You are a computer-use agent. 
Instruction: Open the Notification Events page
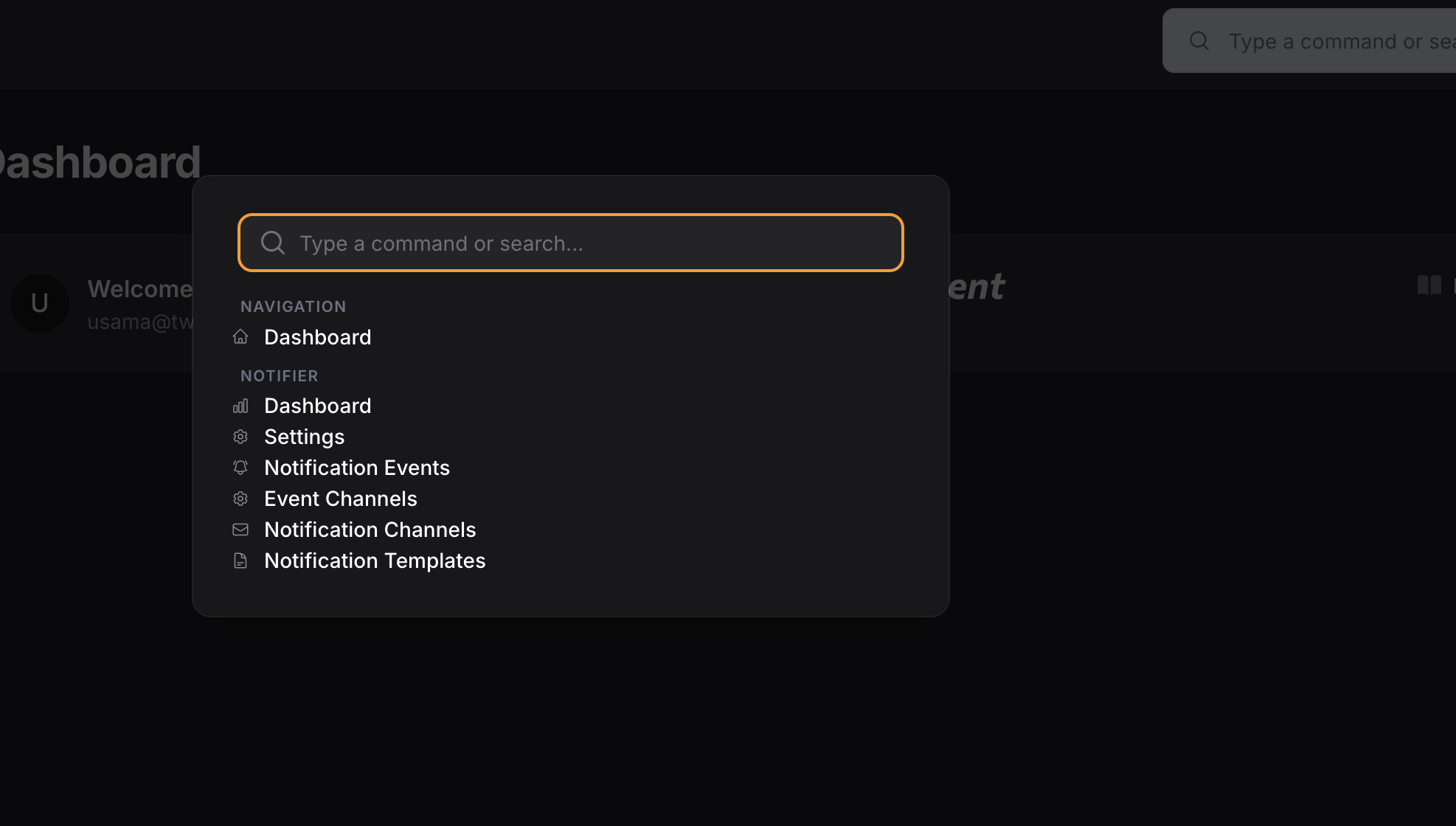357,467
